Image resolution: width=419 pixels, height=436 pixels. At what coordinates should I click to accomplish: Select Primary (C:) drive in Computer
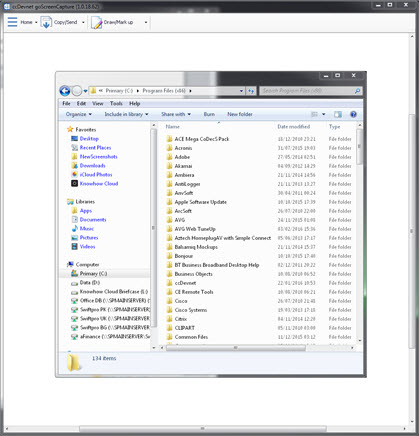[x=93, y=274]
